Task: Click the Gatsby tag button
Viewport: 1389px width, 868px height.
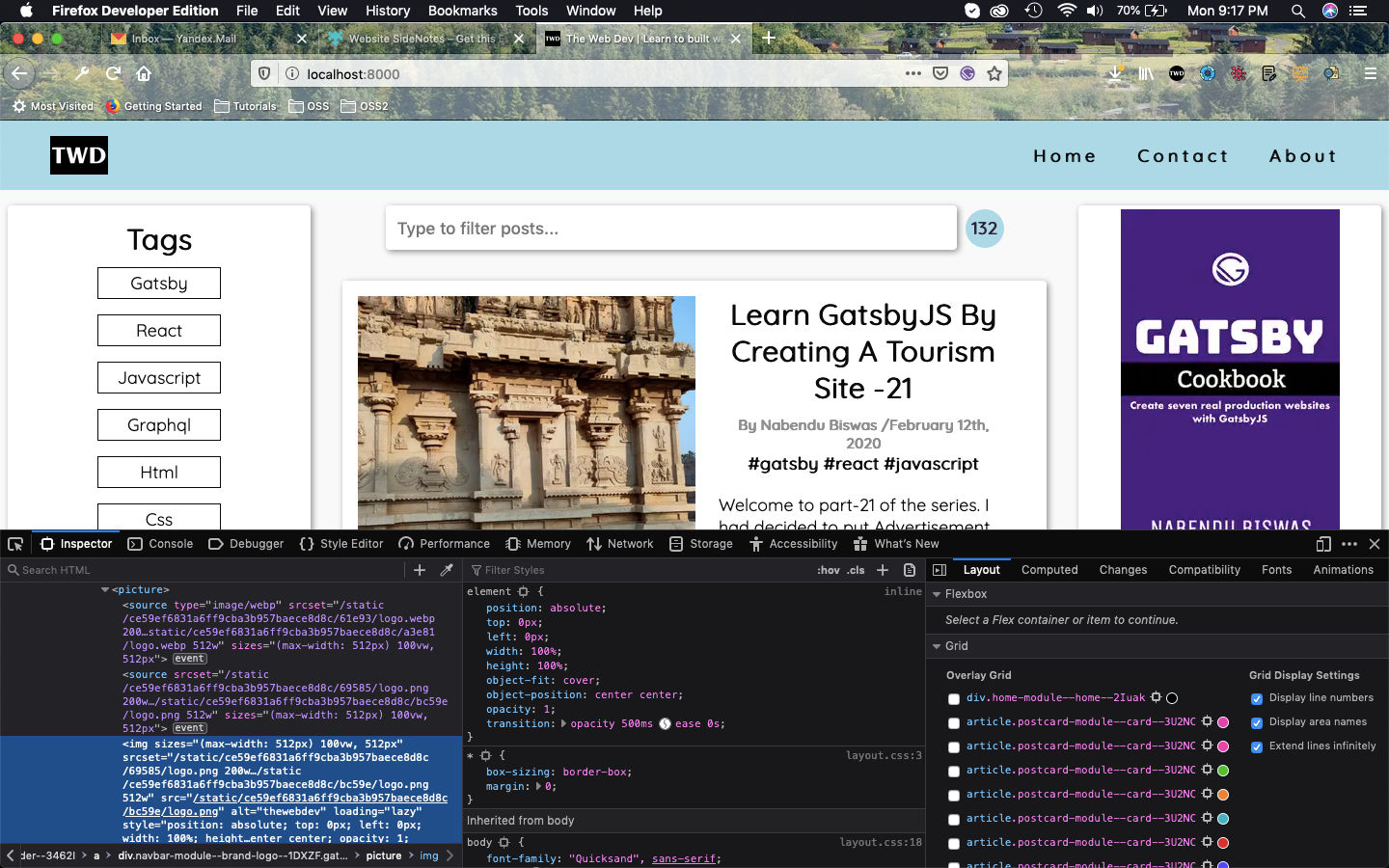Action: pyautogui.click(x=159, y=284)
